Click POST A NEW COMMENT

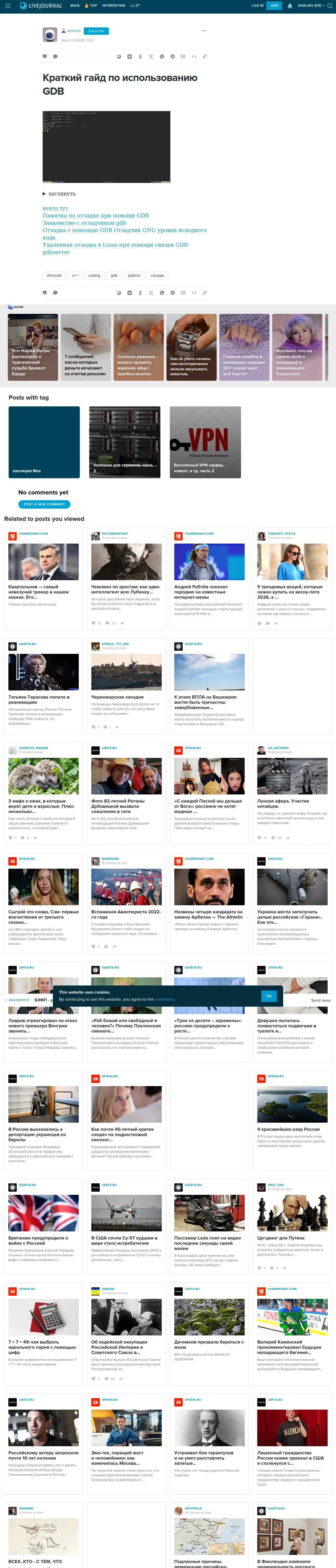pyautogui.click(x=44, y=504)
